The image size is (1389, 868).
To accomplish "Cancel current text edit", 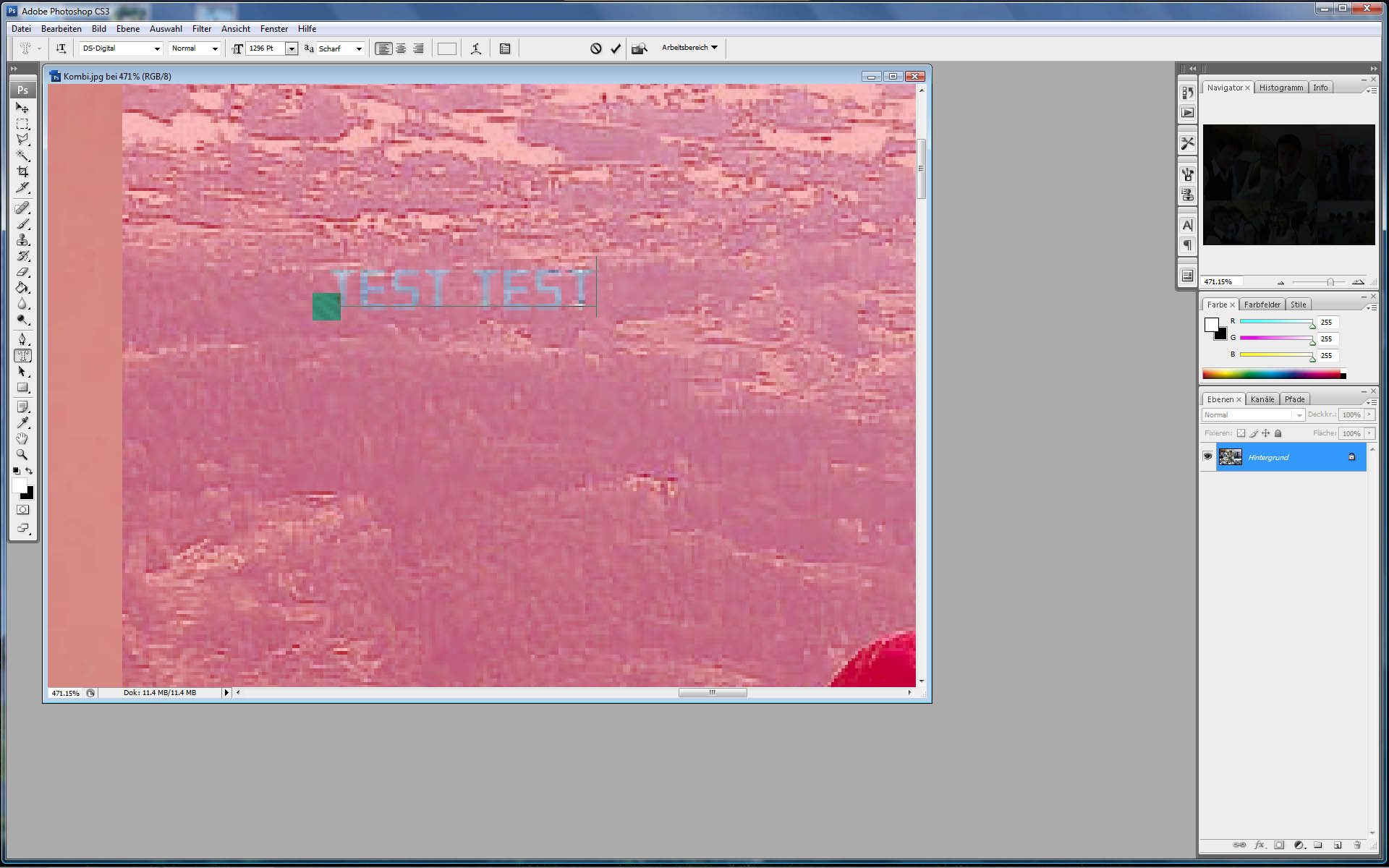I will click(595, 48).
